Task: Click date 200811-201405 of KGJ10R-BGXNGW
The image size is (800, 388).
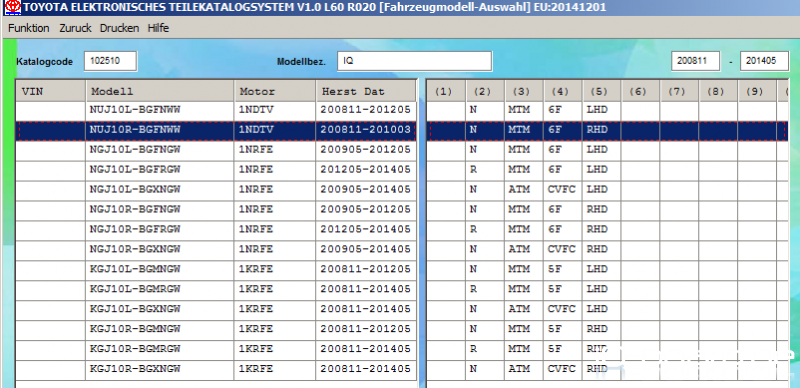Action: pyautogui.click(x=366, y=369)
